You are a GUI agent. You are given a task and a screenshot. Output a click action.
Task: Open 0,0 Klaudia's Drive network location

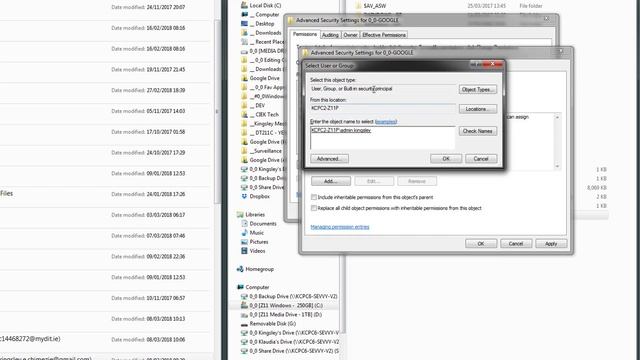pyautogui.click(x=290, y=342)
